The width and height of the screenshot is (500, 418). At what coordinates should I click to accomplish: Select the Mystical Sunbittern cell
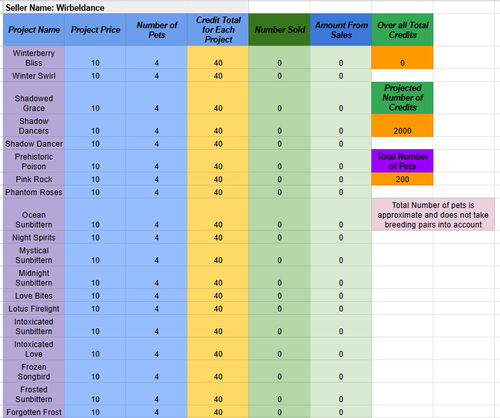tap(34, 255)
